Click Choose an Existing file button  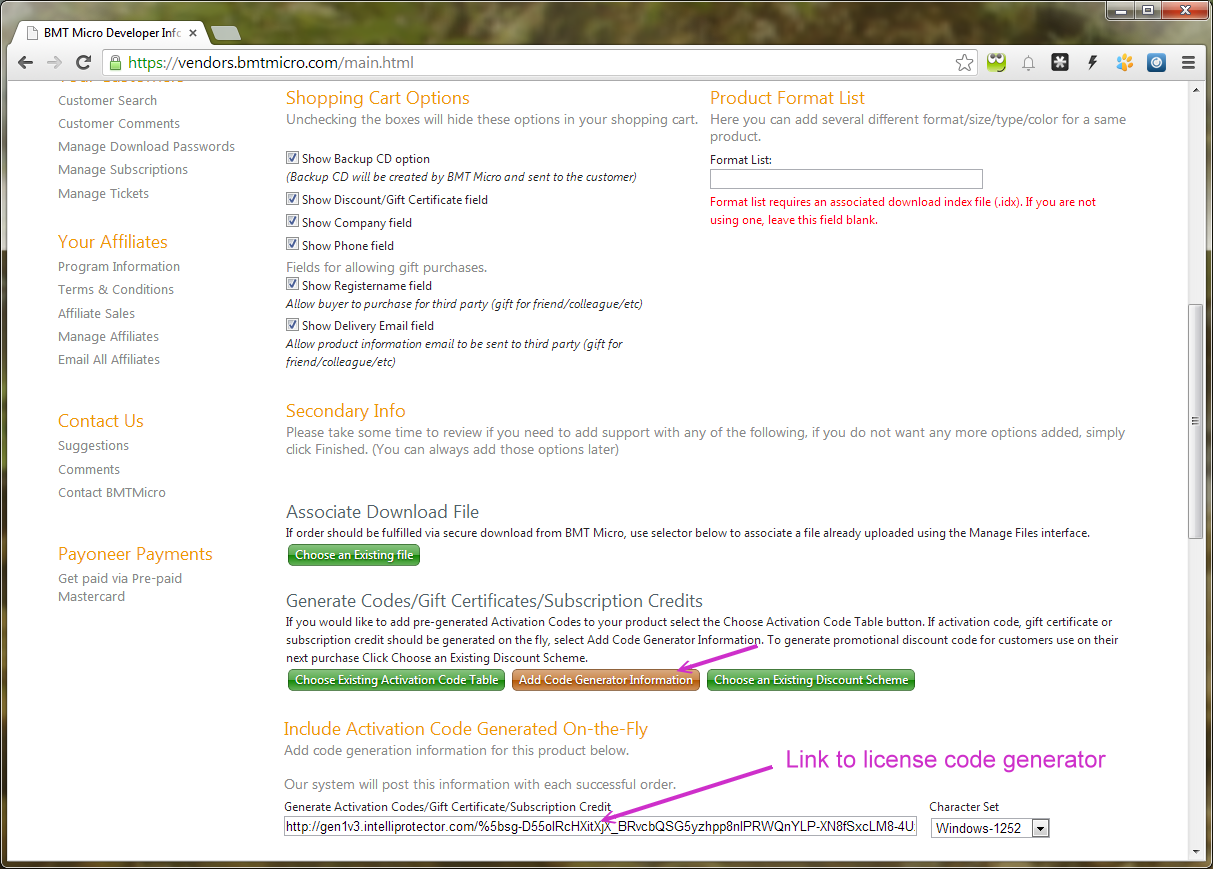(354, 555)
